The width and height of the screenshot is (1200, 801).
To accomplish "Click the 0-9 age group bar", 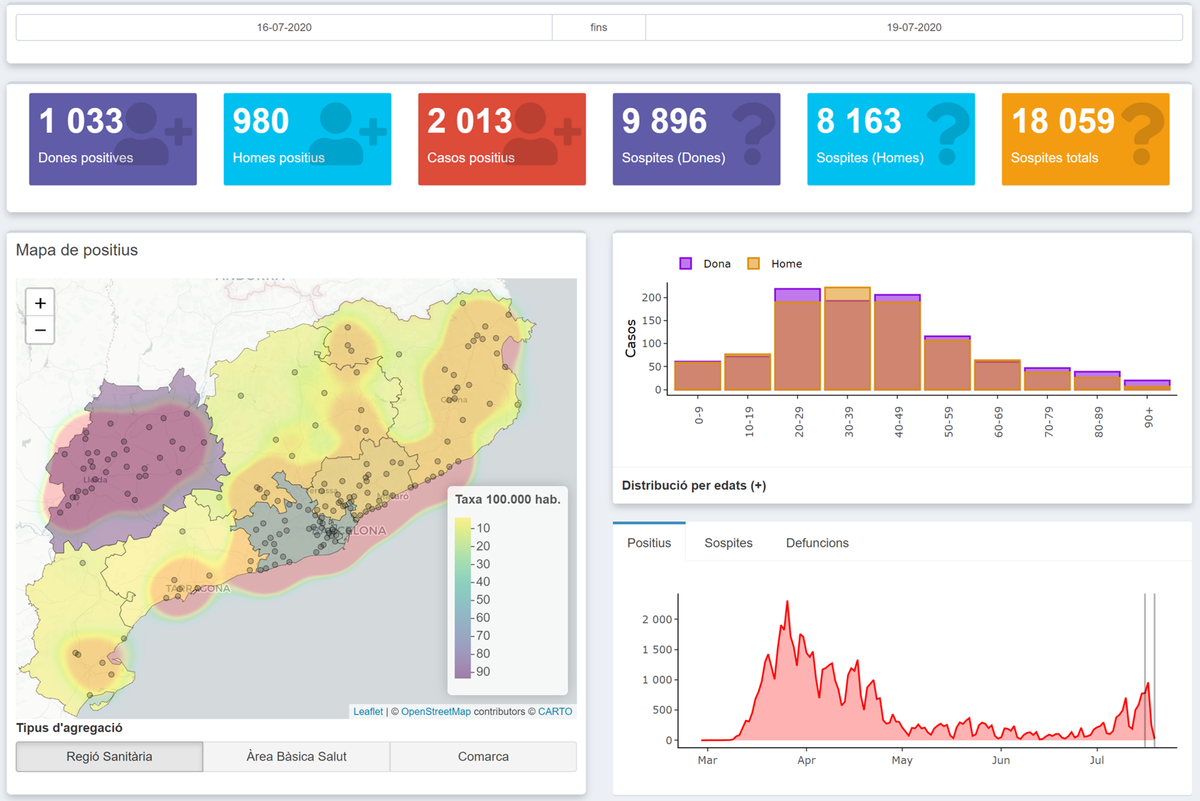I will [x=697, y=376].
